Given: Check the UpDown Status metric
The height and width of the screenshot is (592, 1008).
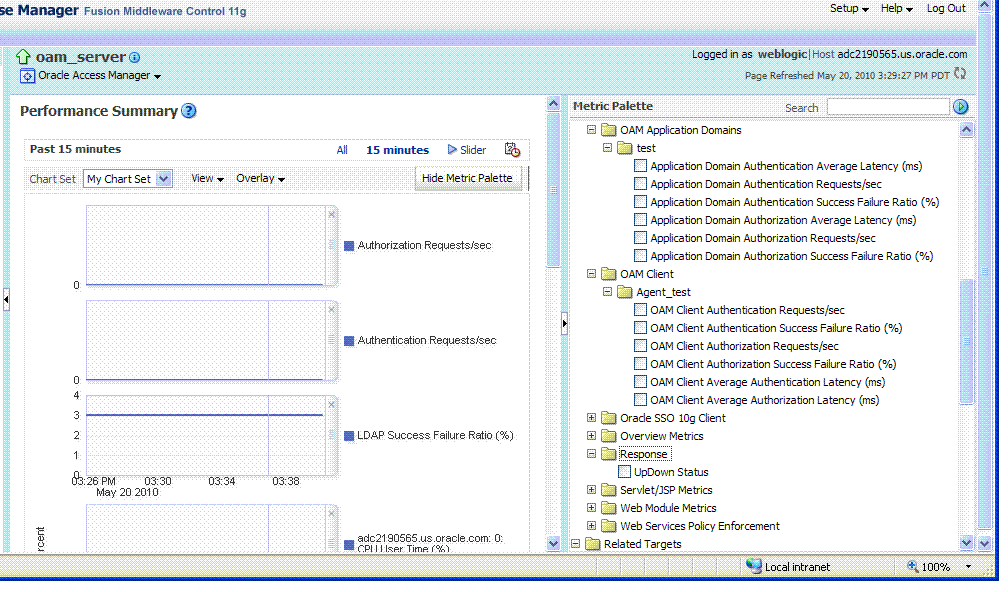Looking at the screenshot, I should [x=624, y=472].
